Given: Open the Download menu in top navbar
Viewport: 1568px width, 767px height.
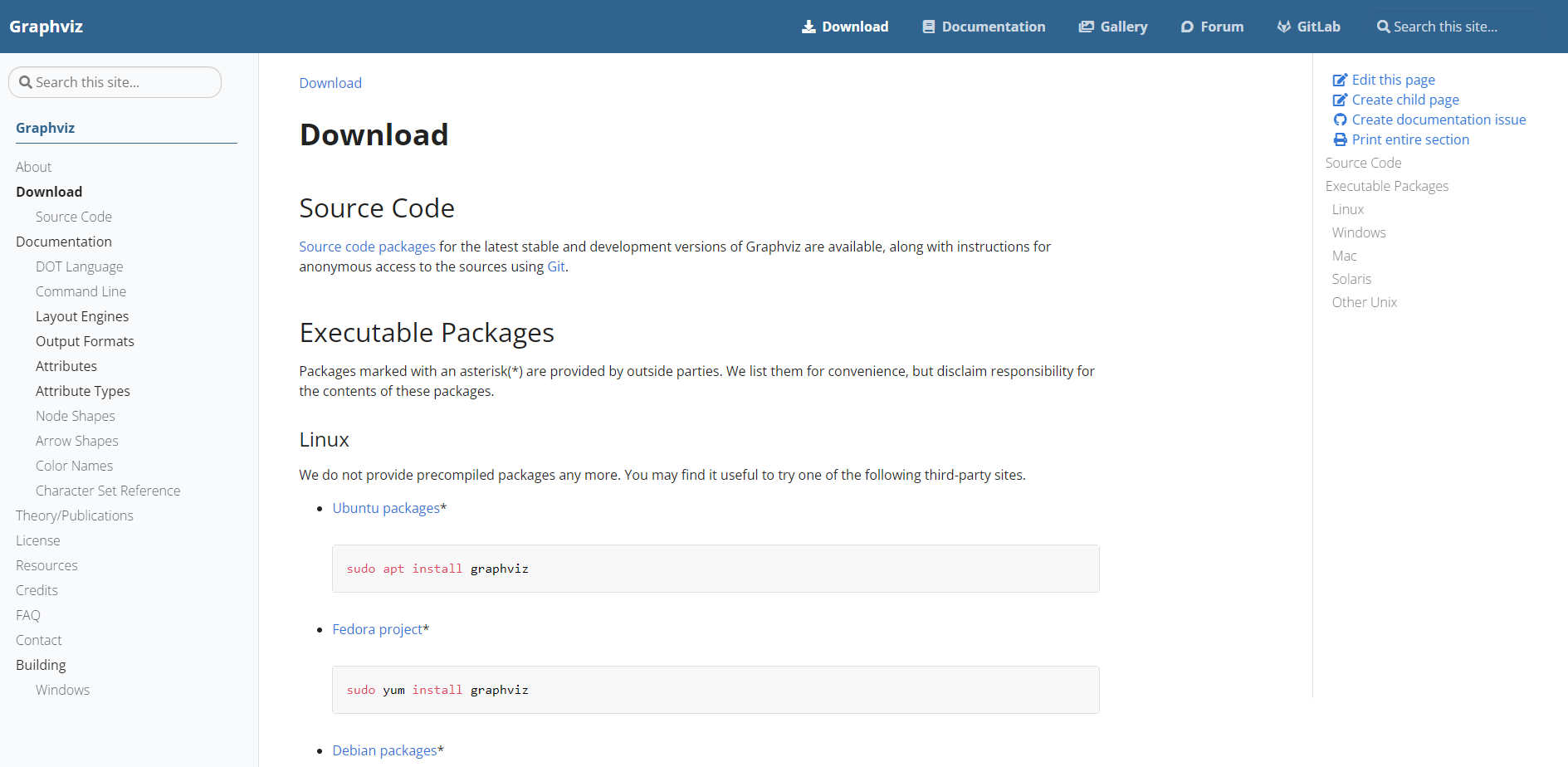Looking at the screenshot, I should [x=845, y=27].
